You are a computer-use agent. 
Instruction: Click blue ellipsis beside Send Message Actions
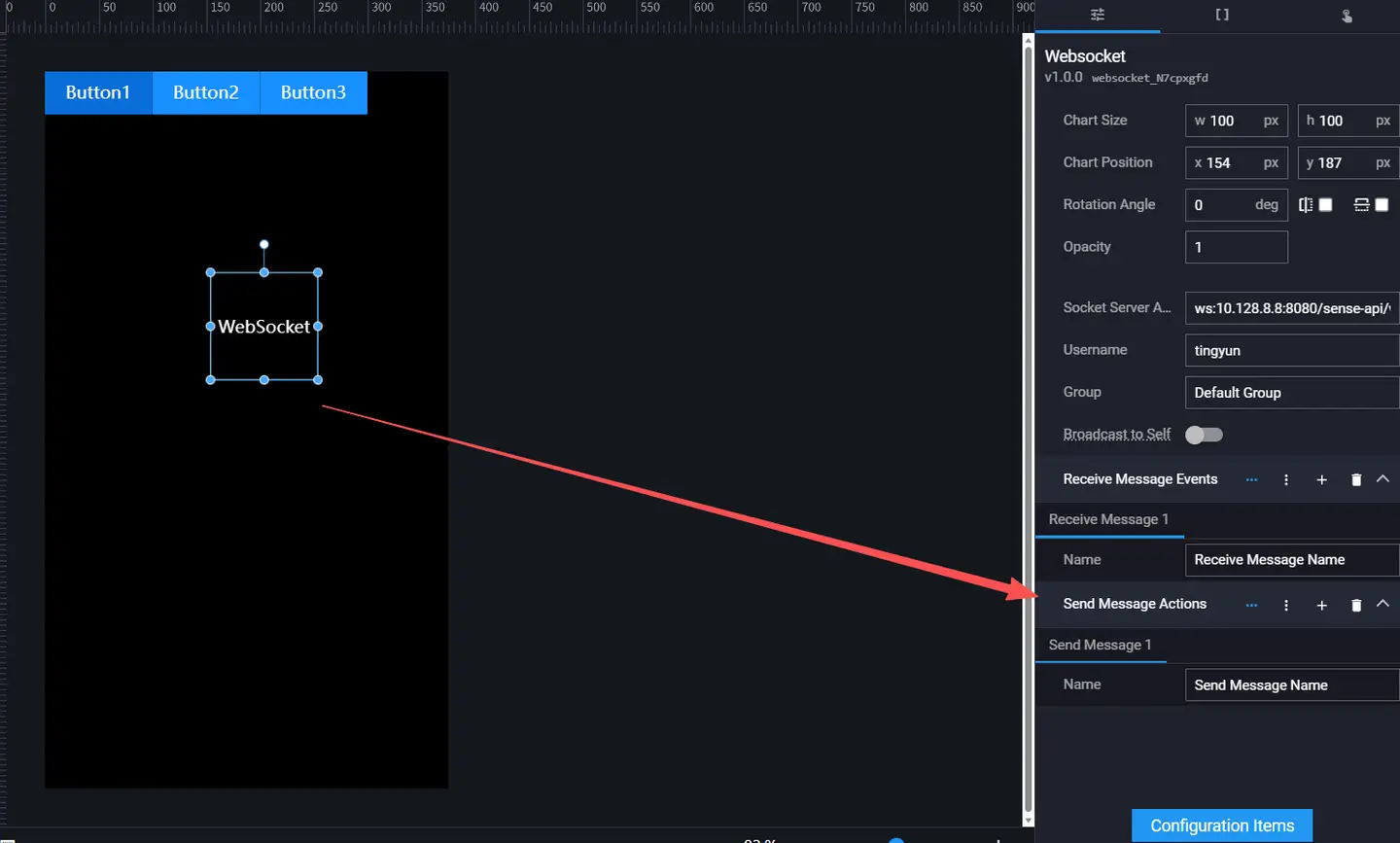[1251, 605]
